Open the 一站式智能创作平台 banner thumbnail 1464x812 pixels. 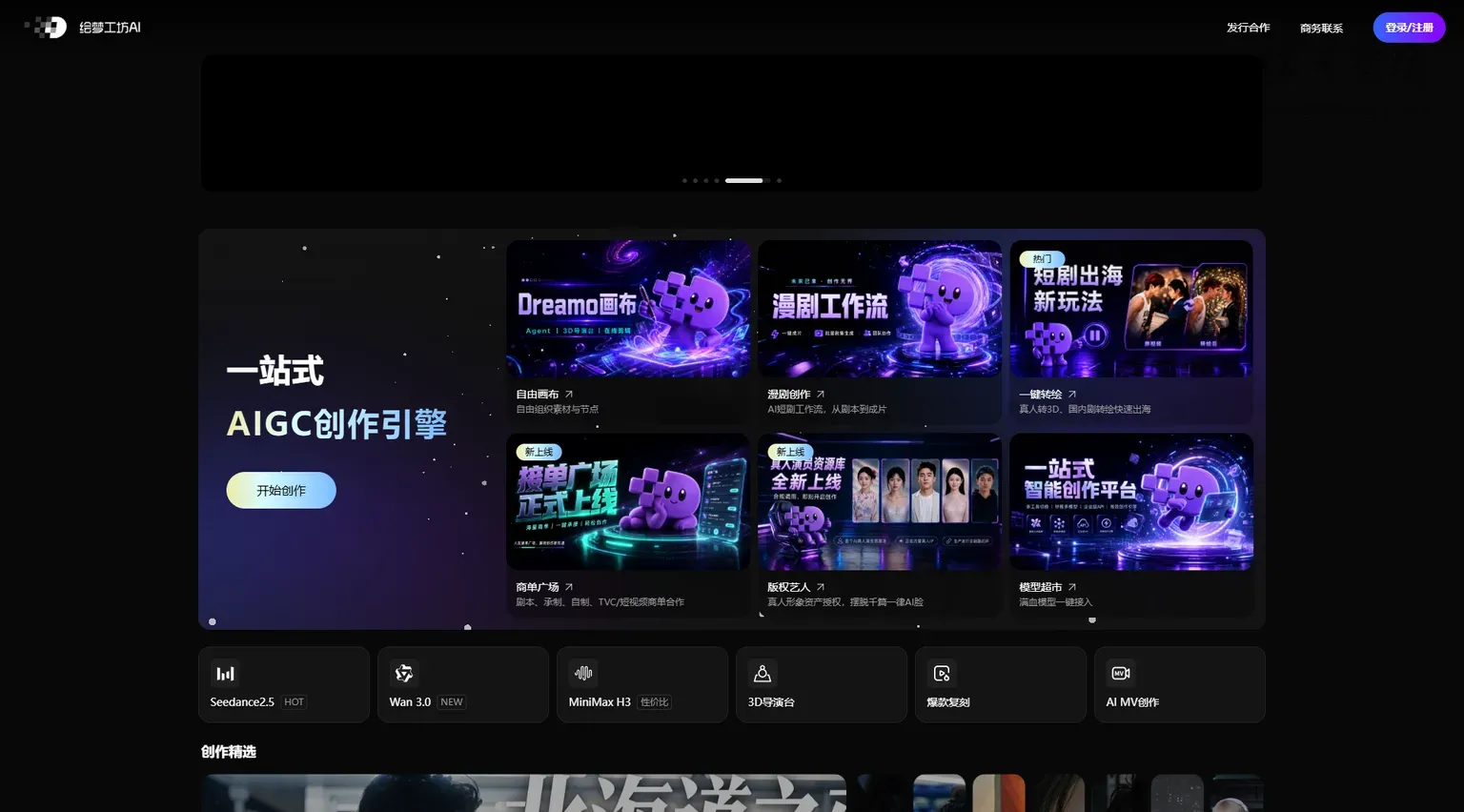[1131, 502]
